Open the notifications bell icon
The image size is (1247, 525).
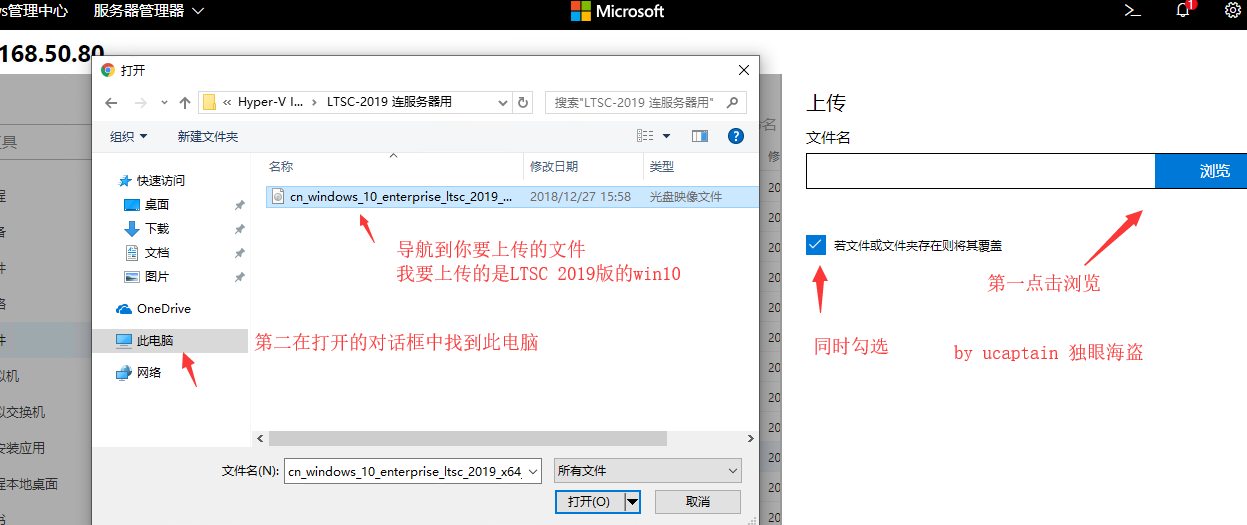click(1184, 11)
